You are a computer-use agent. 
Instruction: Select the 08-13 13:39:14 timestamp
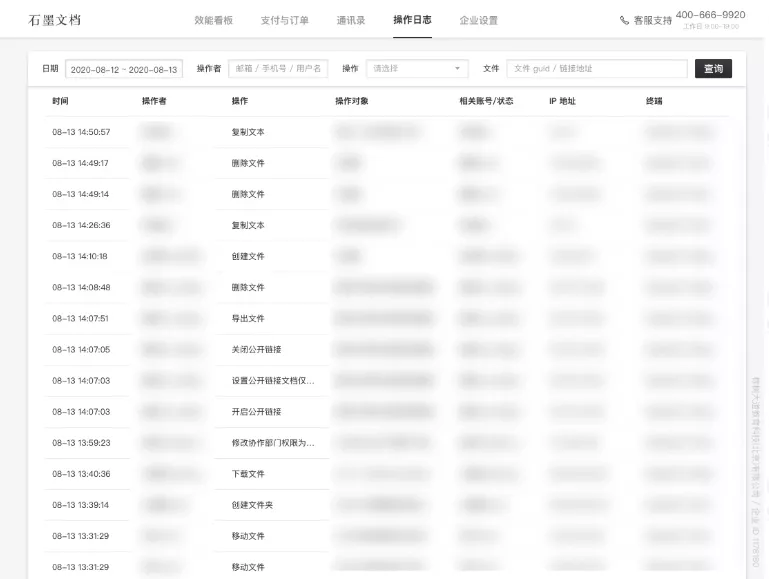click(x=80, y=505)
